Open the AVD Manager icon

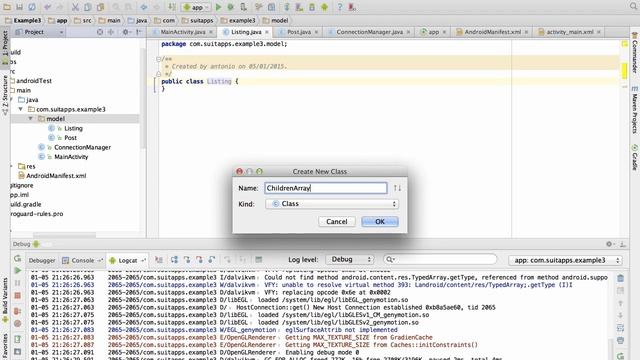(299, 7)
